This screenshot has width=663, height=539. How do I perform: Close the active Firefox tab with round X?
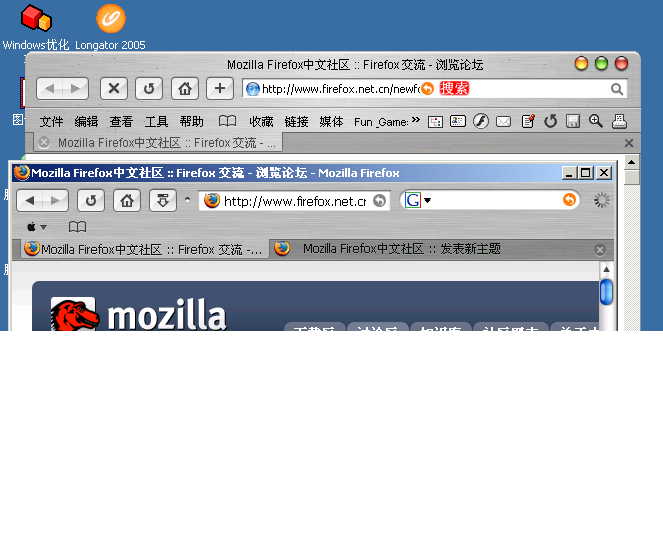tap(600, 250)
